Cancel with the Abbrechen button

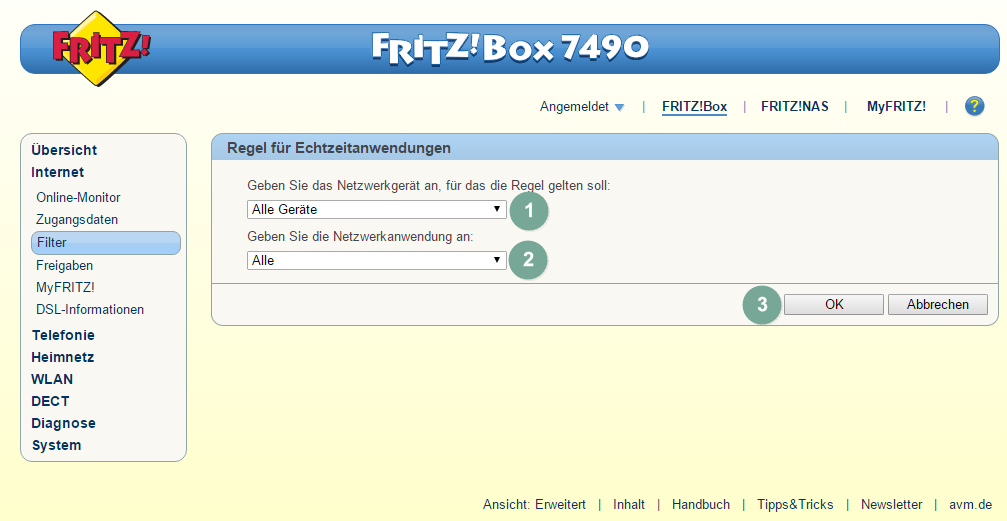(937, 305)
